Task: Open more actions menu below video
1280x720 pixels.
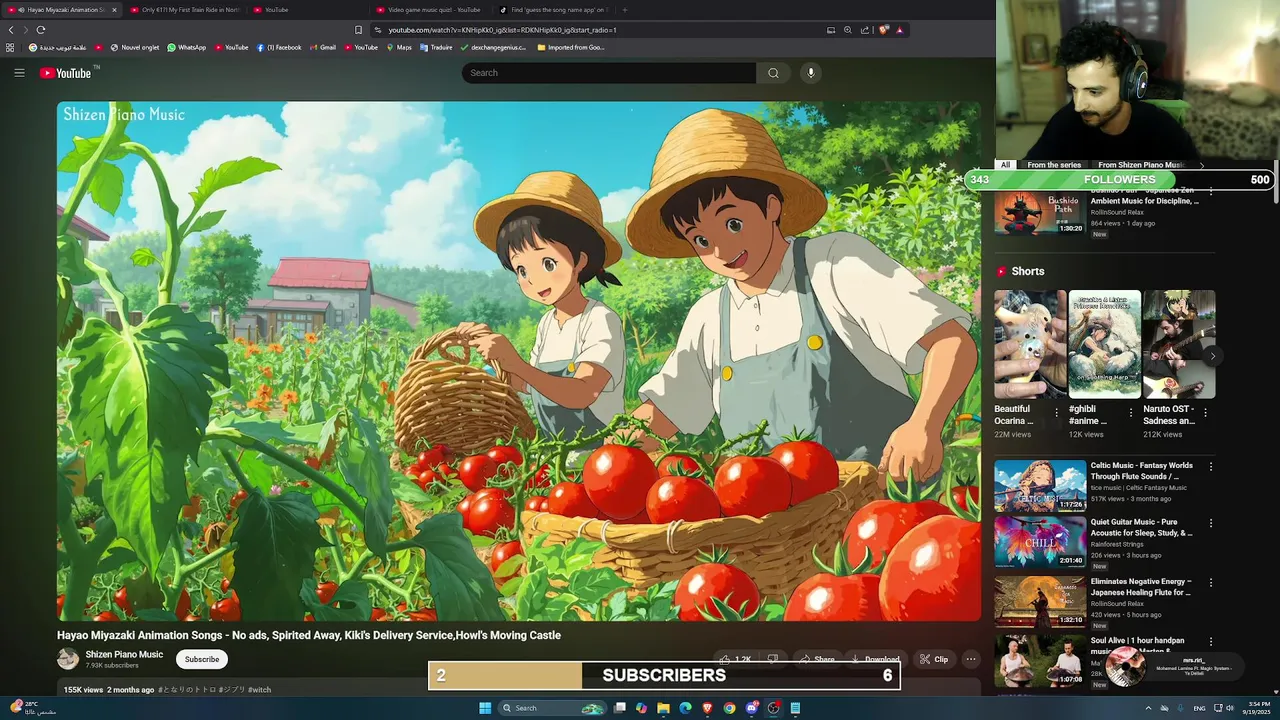Action: [971, 659]
